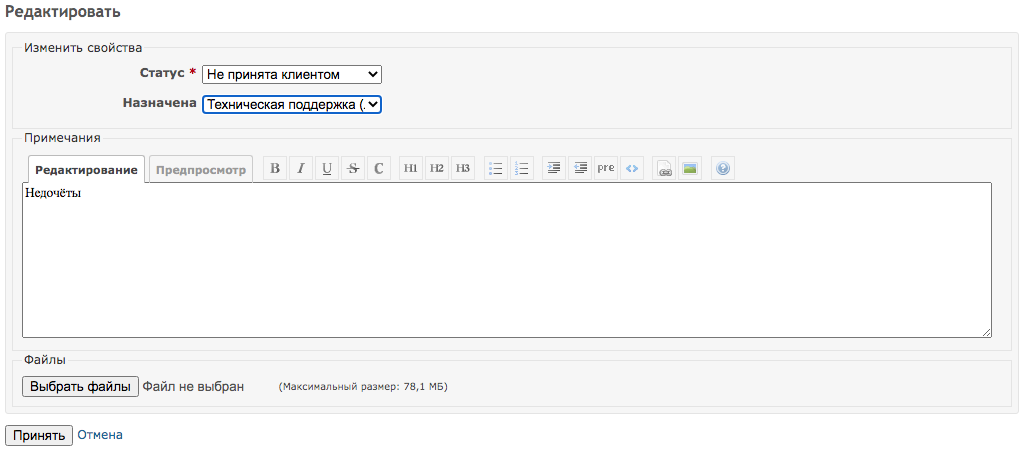Create a bulleted list

[x=495, y=169]
